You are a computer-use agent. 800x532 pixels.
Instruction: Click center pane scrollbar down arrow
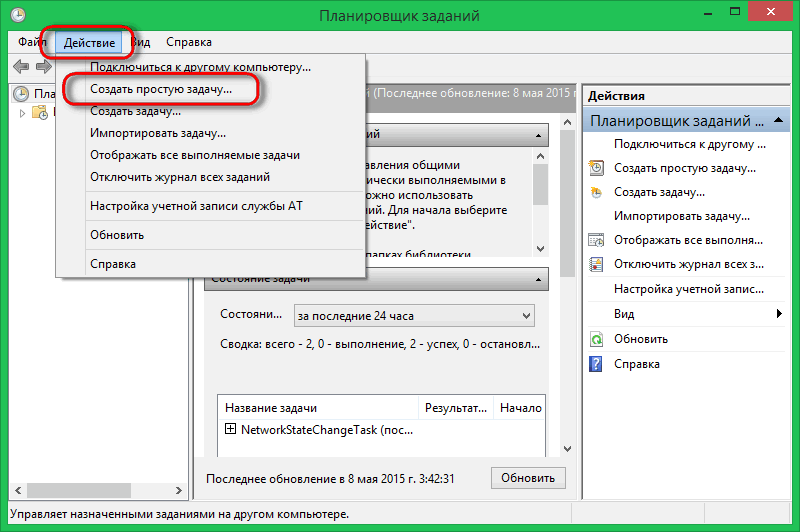tap(567, 449)
